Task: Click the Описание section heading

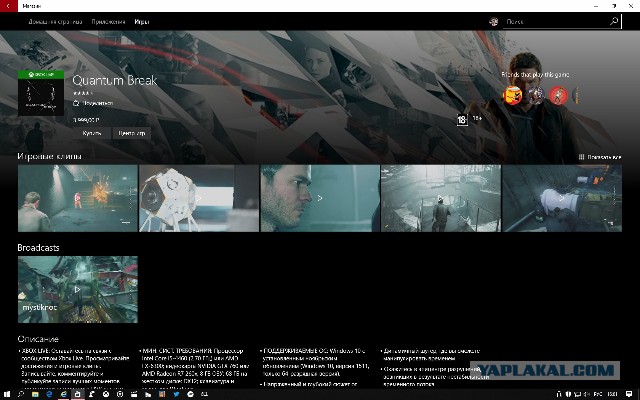Action: pos(38,339)
